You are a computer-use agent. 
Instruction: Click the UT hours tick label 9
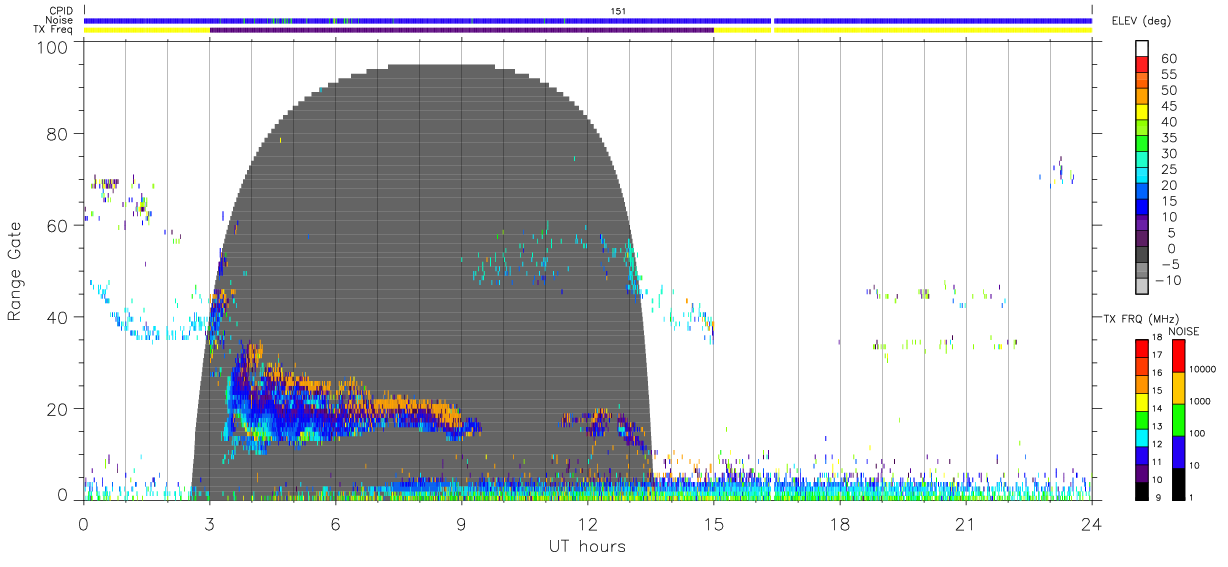pos(462,524)
